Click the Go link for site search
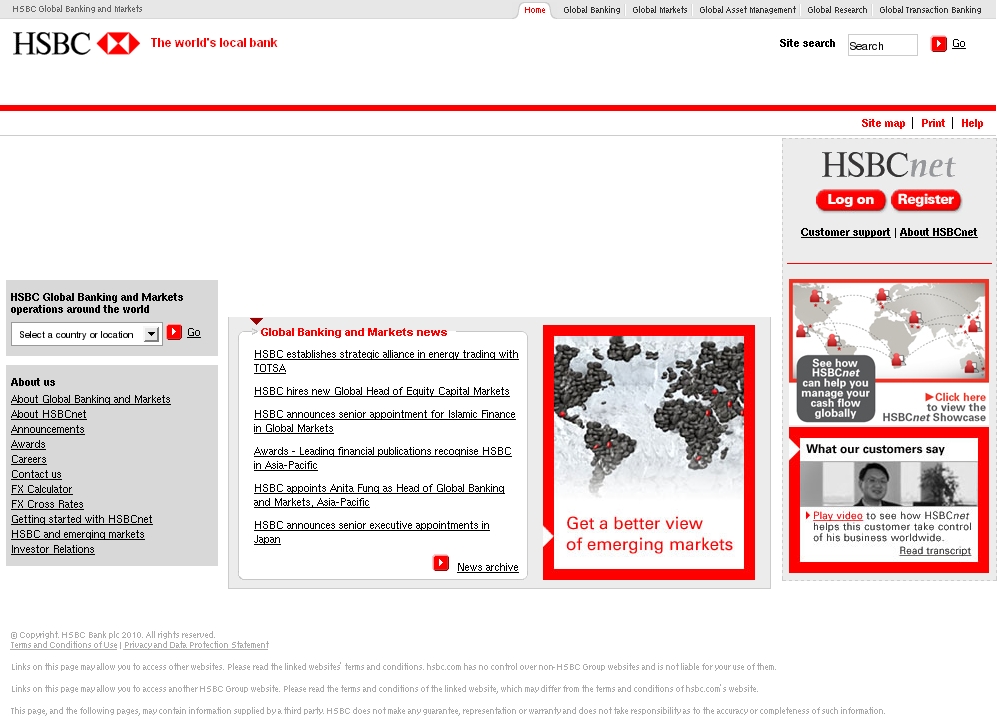 point(958,43)
